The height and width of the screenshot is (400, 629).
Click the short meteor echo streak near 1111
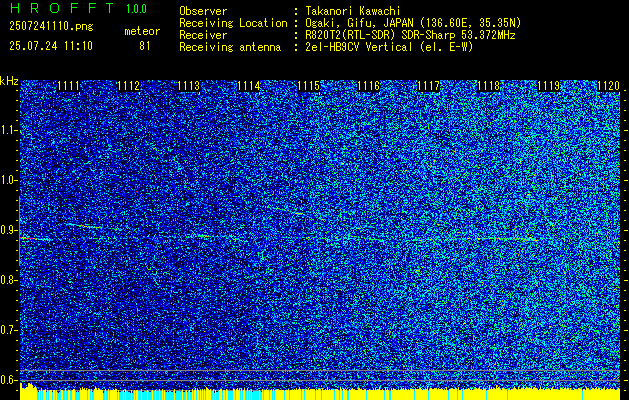(x=85, y=226)
